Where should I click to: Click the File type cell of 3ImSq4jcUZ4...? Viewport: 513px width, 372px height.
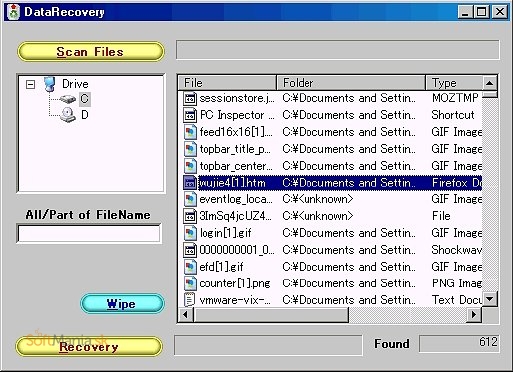coord(441,216)
